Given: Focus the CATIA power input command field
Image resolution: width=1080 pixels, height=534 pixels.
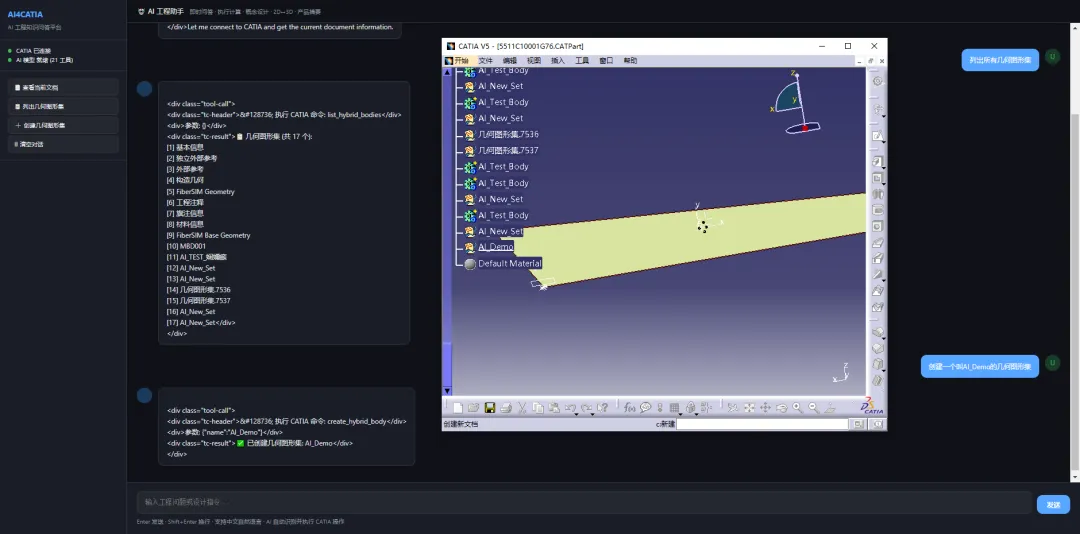Looking at the screenshot, I should click(762, 424).
